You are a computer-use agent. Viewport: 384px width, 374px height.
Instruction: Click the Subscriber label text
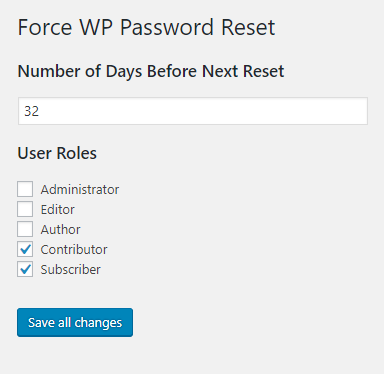click(70, 270)
